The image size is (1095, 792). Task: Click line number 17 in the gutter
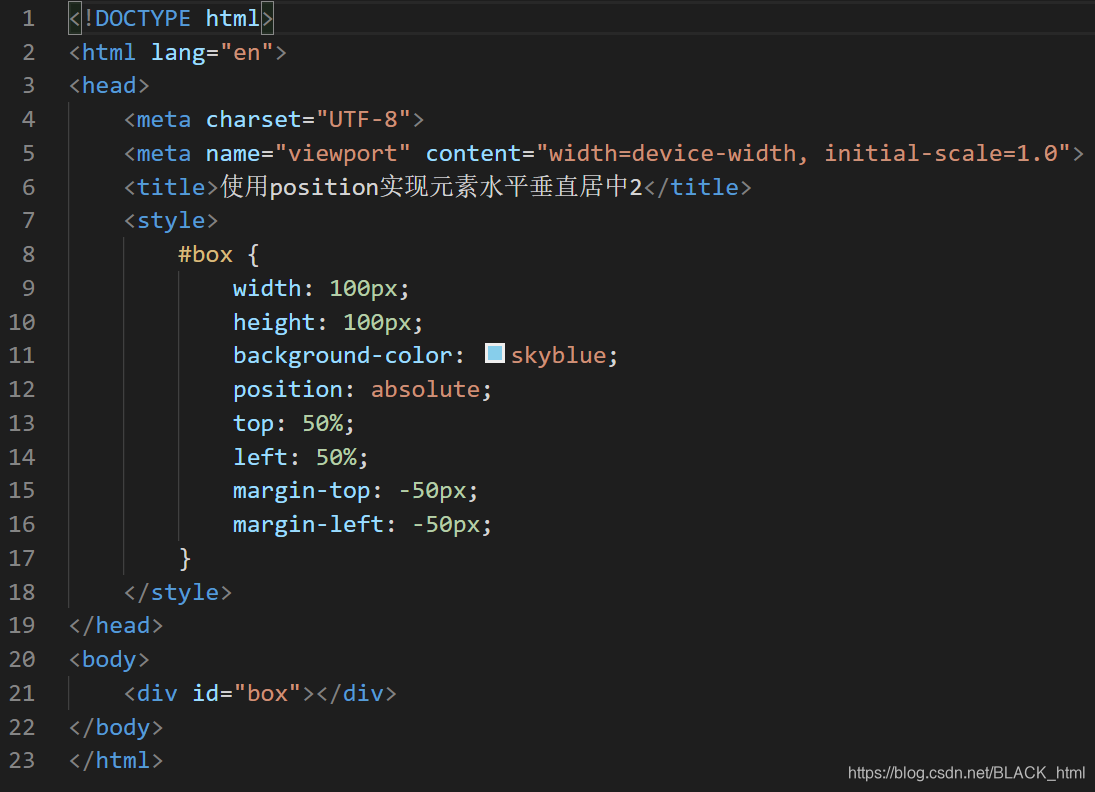[22, 558]
